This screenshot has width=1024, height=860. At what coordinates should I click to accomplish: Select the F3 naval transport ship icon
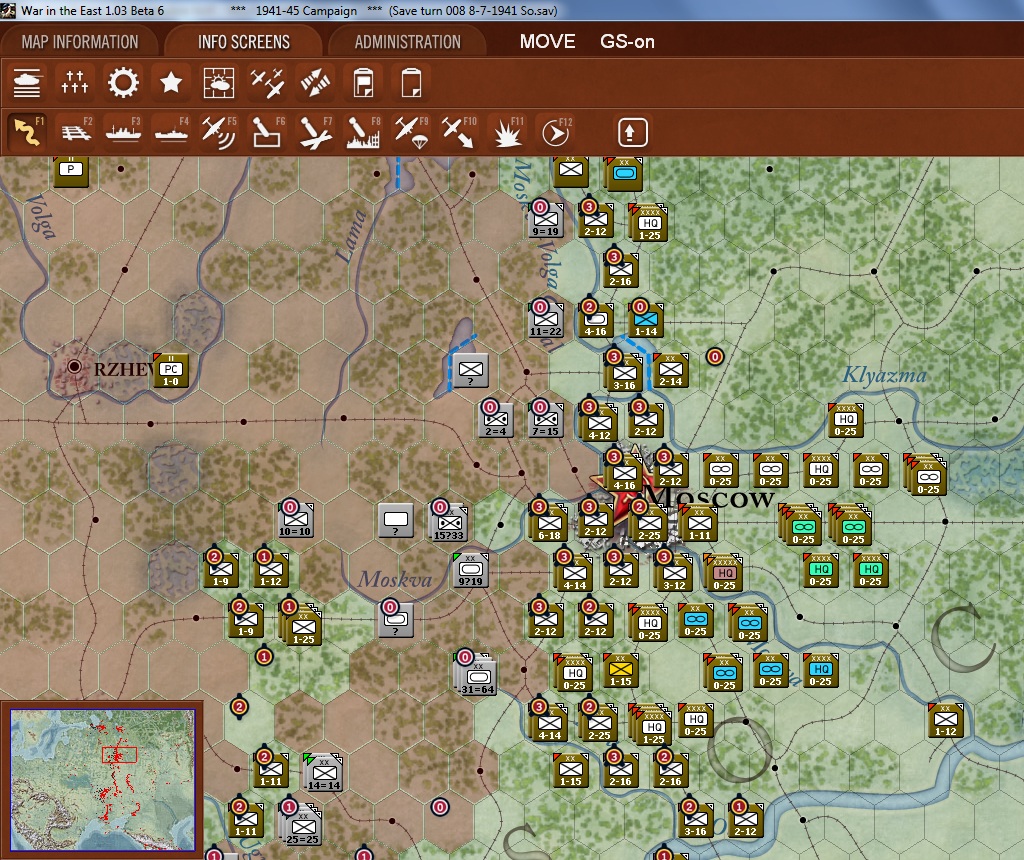pos(123,133)
